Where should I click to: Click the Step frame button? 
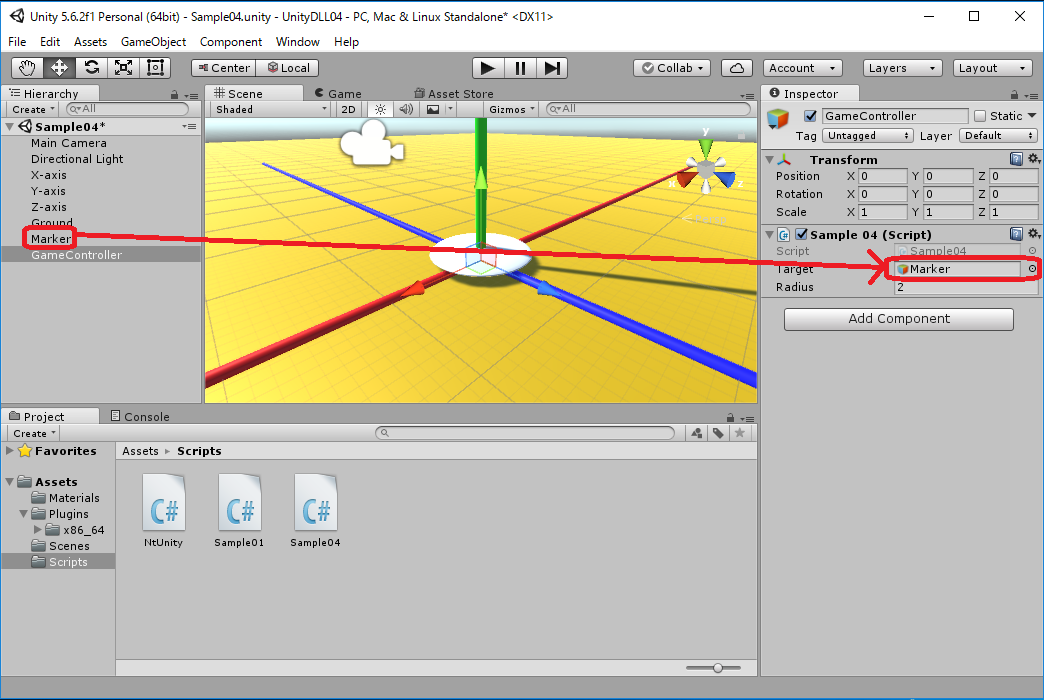tap(551, 68)
